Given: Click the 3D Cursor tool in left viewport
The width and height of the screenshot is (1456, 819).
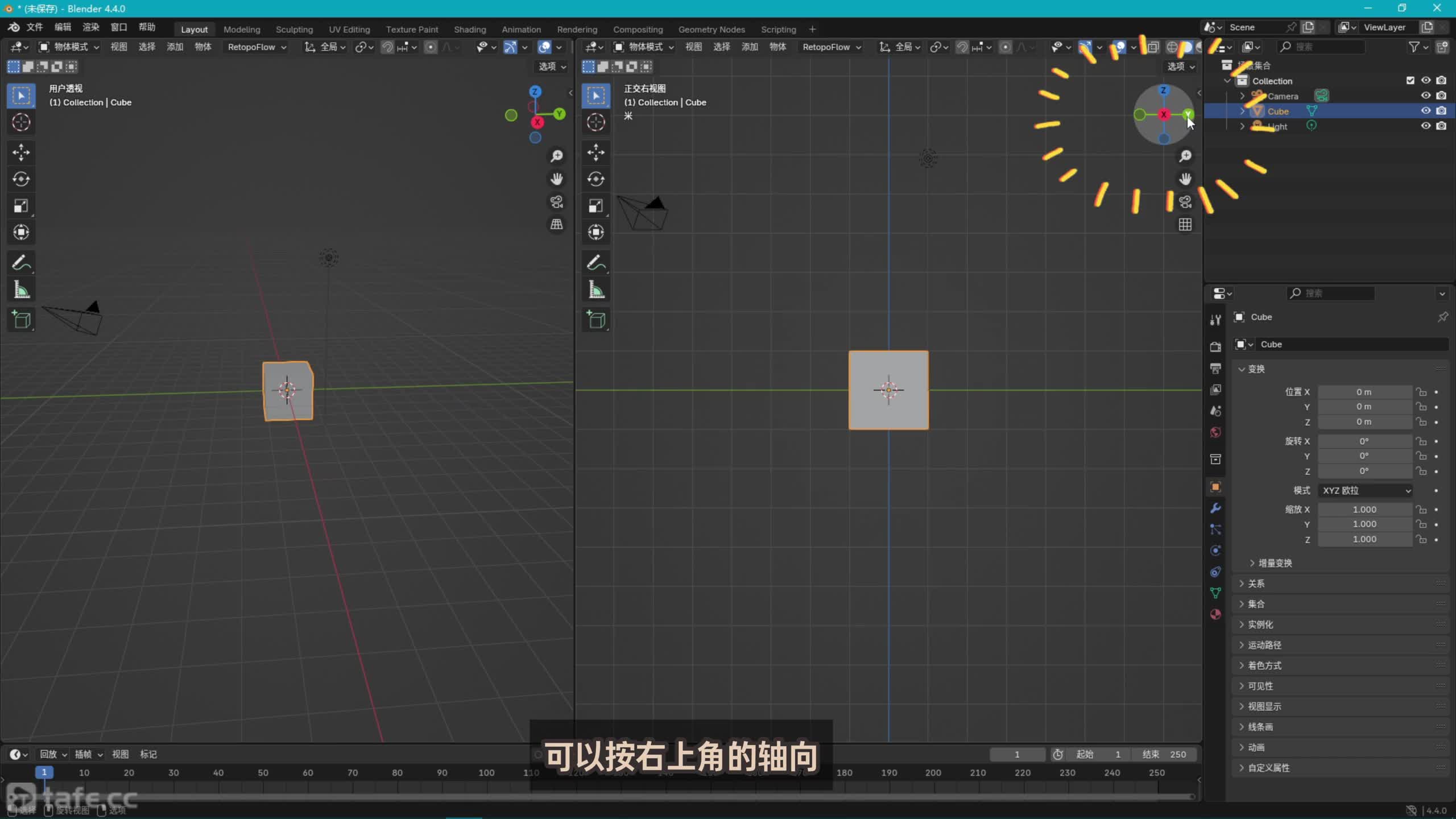Looking at the screenshot, I should [x=21, y=122].
